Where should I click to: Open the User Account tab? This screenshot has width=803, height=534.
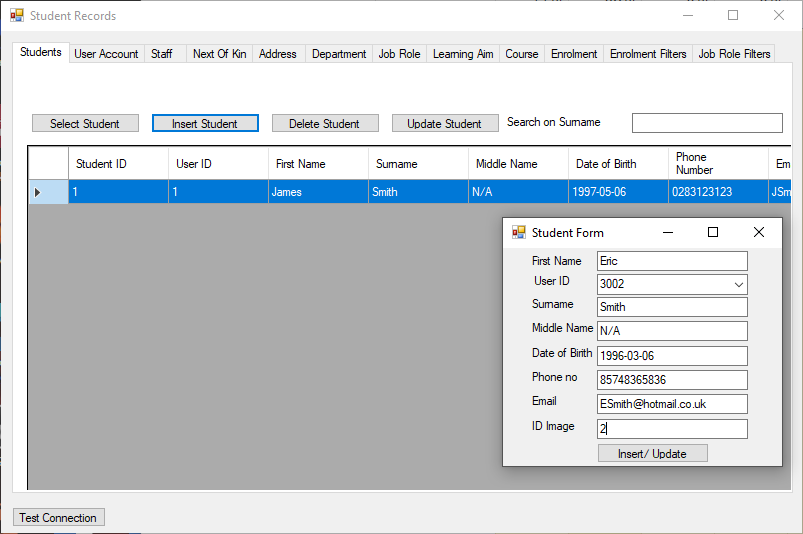(x=107, y=54)
